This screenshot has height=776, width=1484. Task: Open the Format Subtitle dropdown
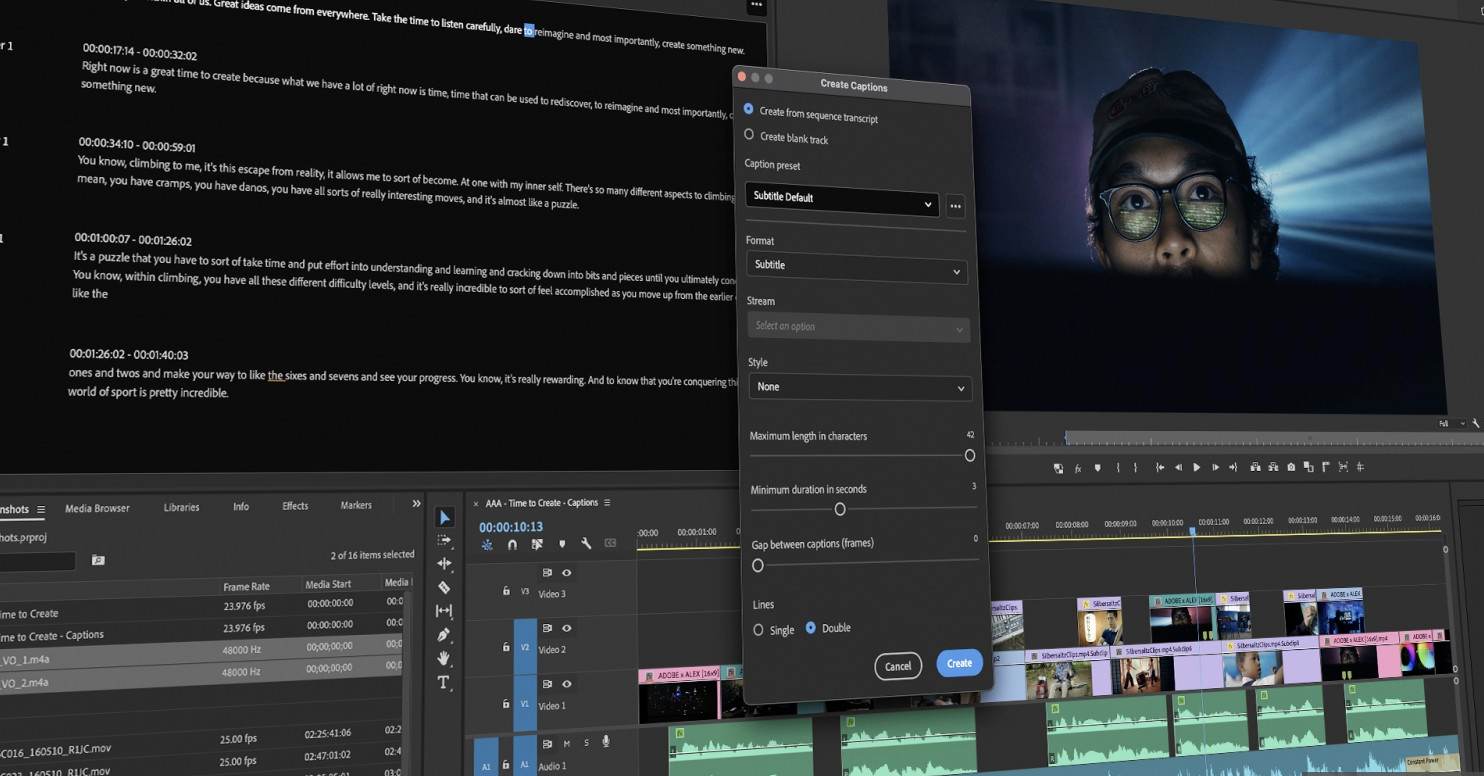point(857,269)
